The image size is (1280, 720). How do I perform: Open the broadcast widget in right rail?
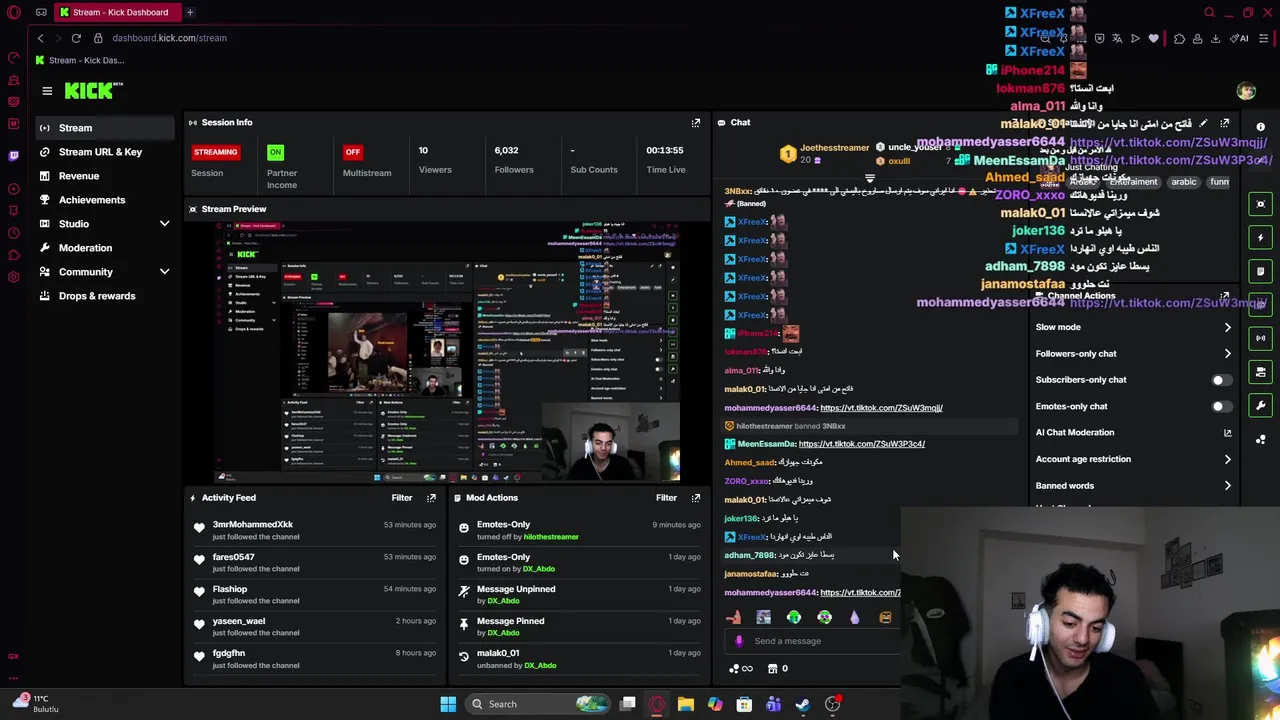pyautogui.click(x=1260, y=338)
